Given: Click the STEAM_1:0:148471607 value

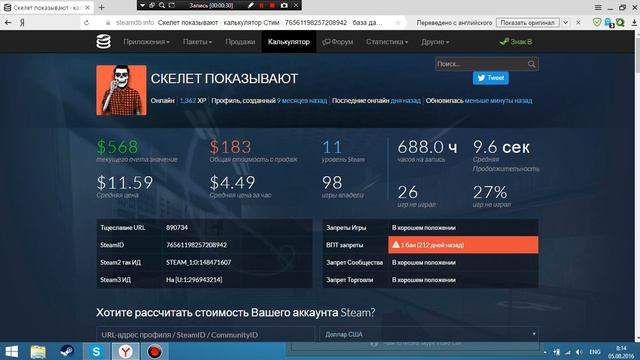Looking at the screenshot, I should pyautogui.click(x=198, y=262).
